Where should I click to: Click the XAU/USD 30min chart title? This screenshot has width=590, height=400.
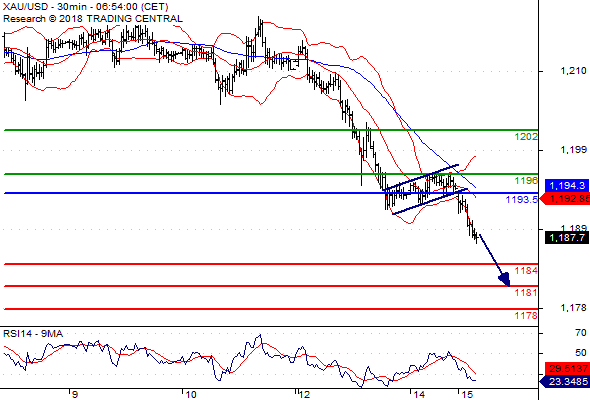[86, 7]
